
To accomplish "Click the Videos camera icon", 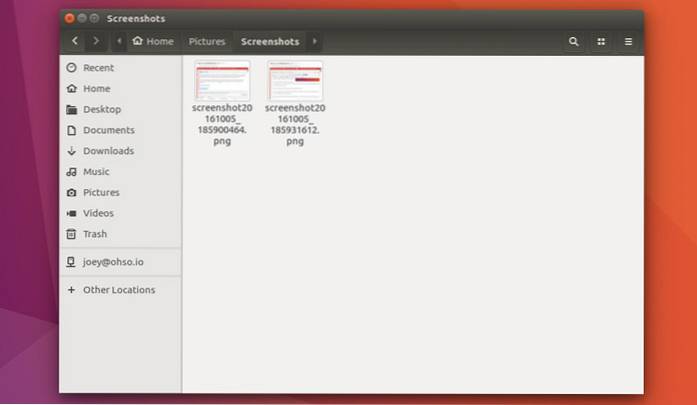I will [71, 213].
